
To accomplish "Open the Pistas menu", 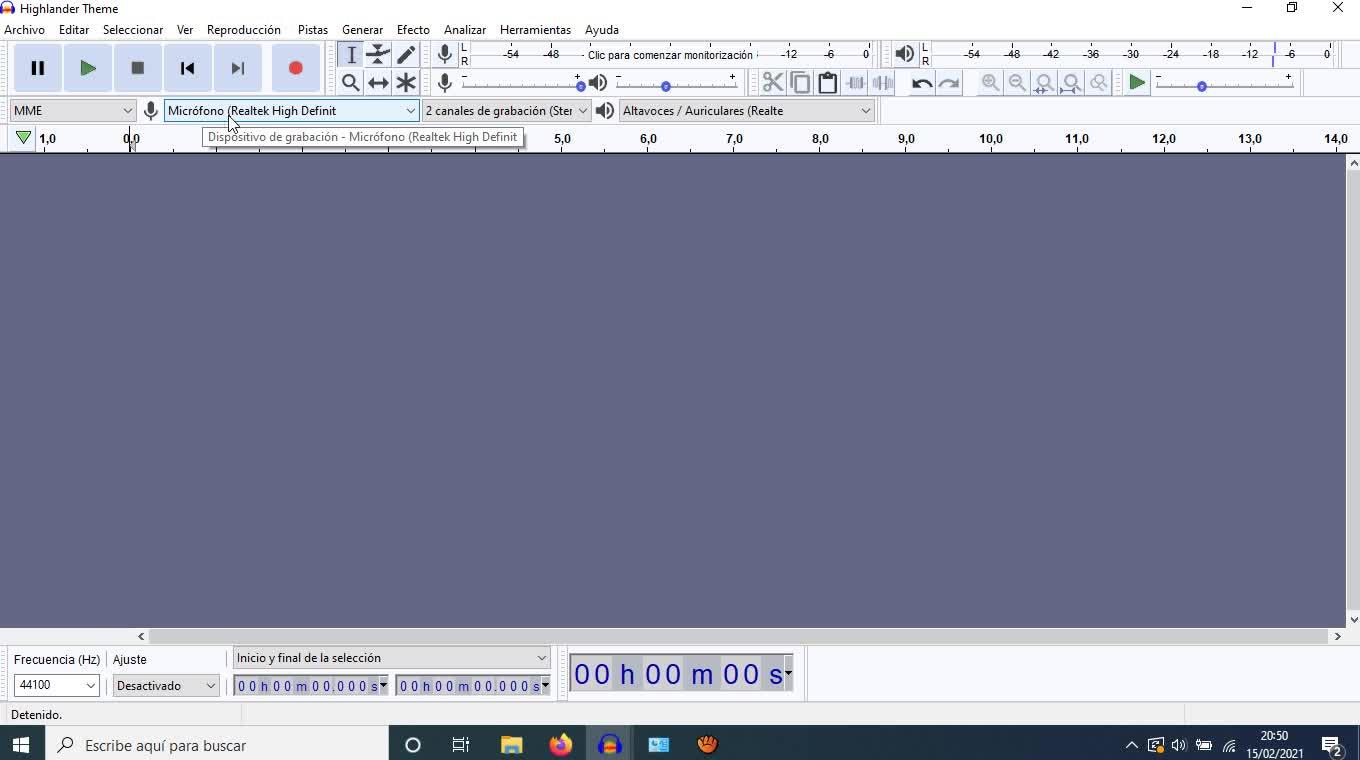I will coord(313,30).
